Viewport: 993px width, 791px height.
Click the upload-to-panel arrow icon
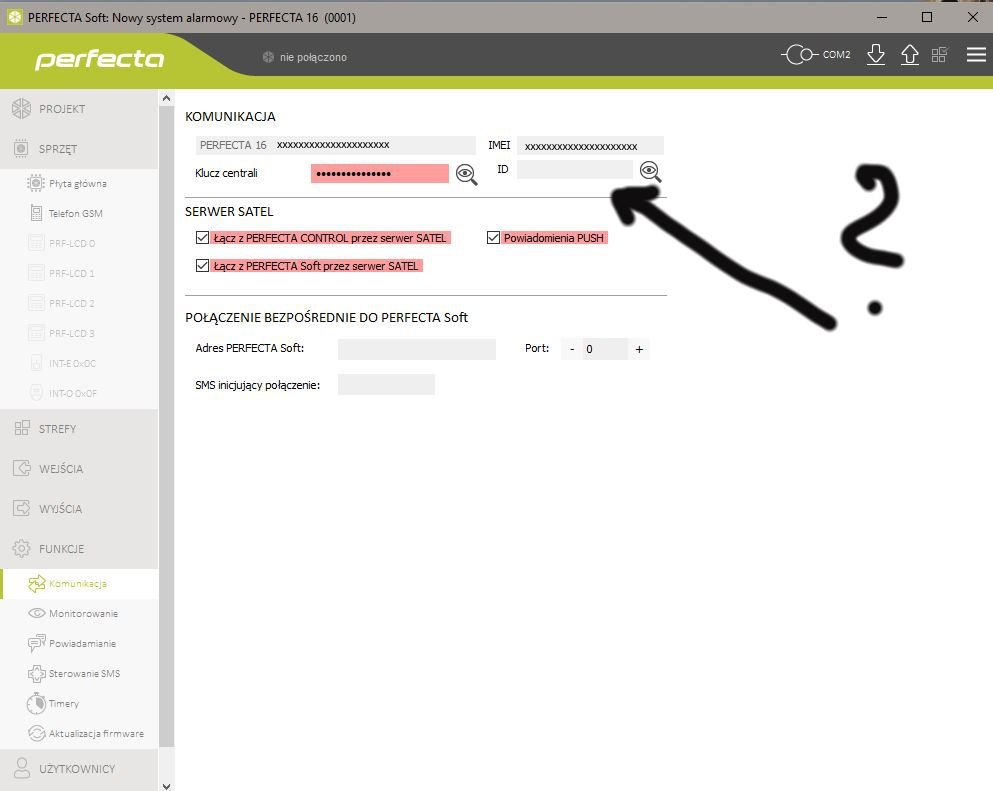pos(910,54)
